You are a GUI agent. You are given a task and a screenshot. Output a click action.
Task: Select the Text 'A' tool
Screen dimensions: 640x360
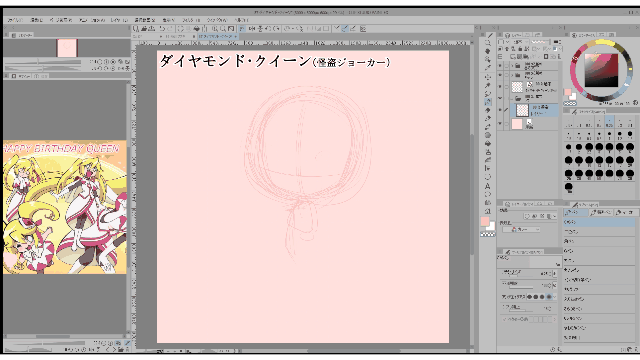488,186
